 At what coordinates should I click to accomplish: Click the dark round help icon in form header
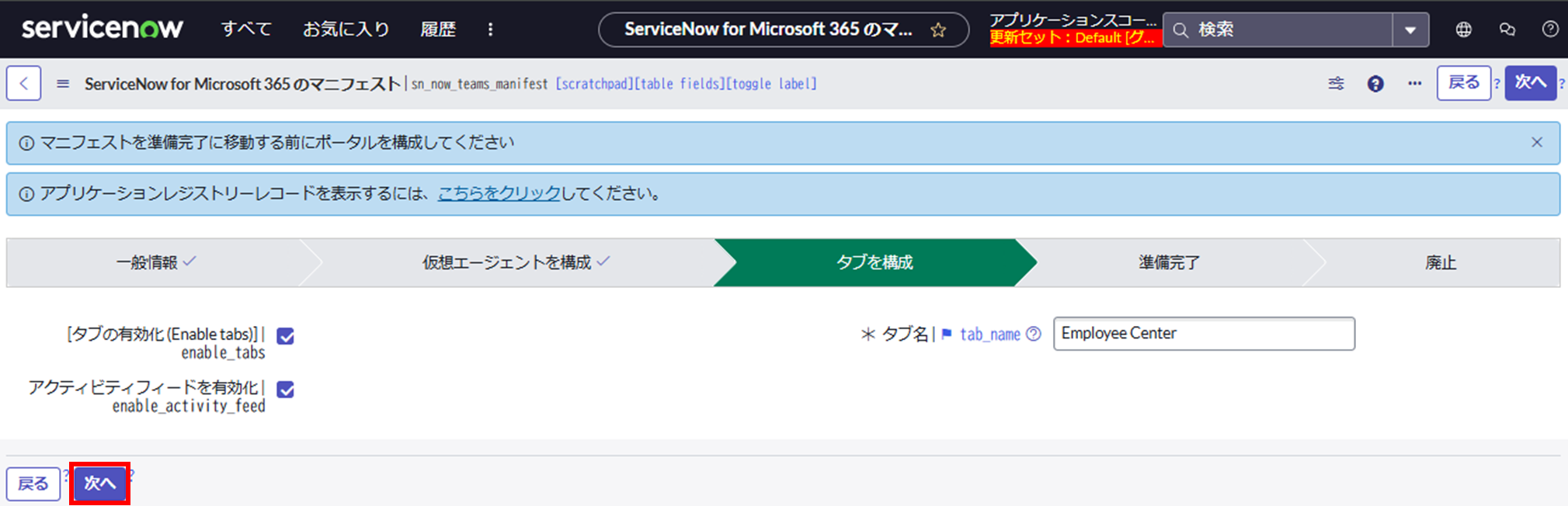click(x=1375, y=83)
